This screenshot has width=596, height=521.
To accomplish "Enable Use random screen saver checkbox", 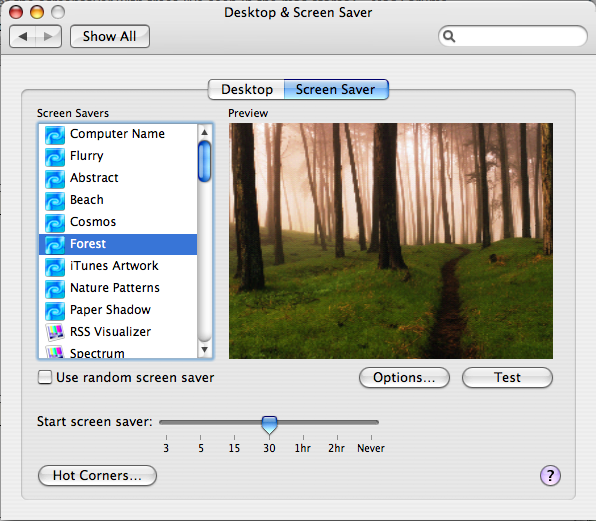I will pyautogui.click(x=45, y=377).
